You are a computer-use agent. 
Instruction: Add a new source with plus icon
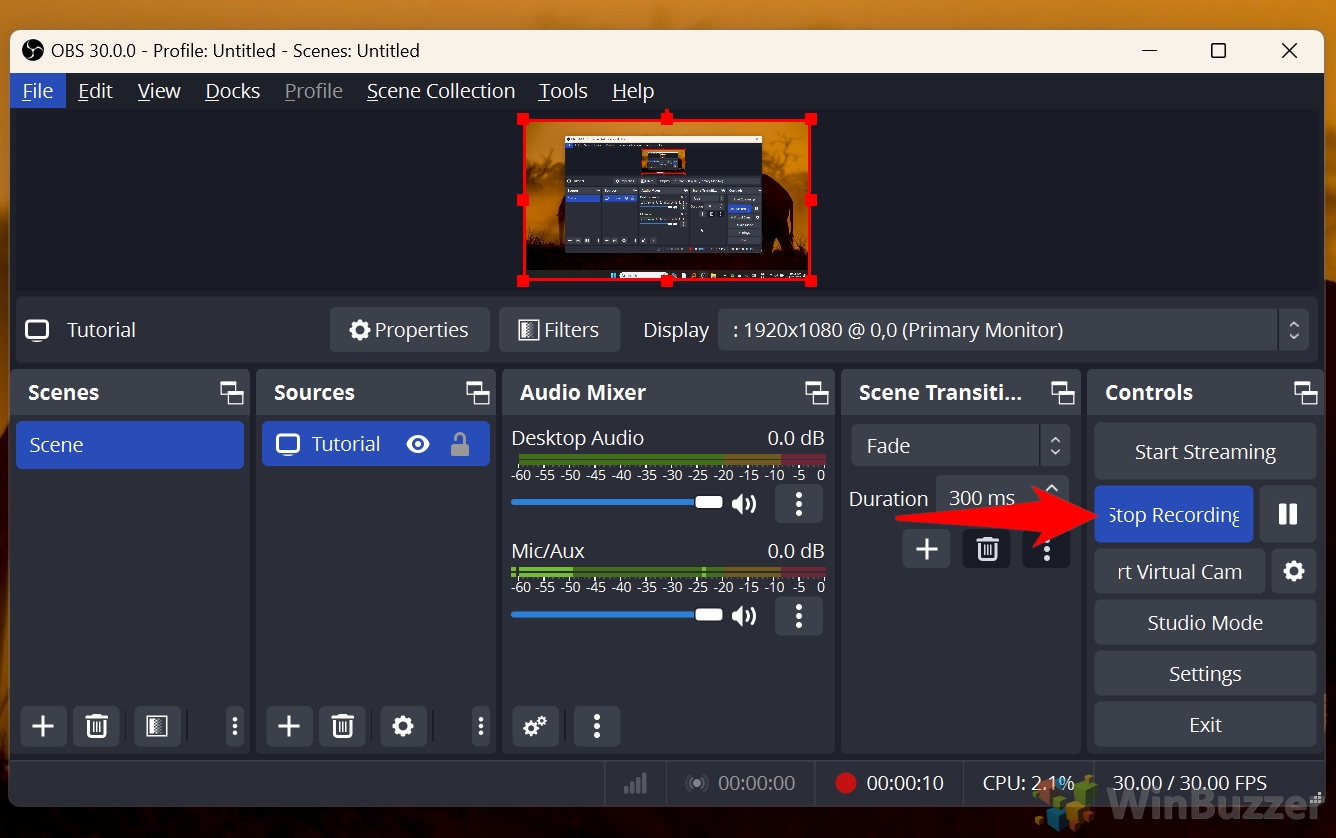(289, 726)
